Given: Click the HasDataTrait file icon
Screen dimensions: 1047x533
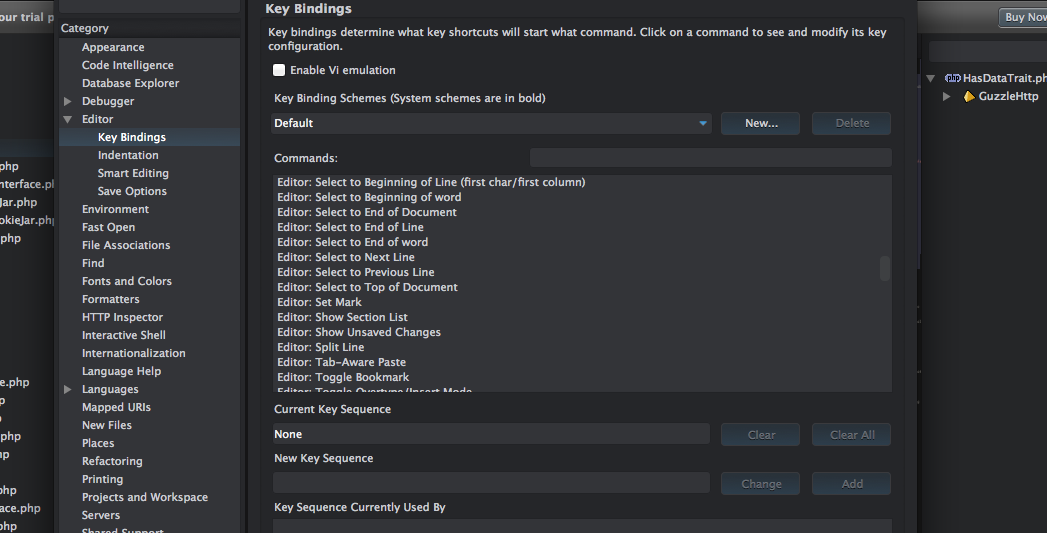Looking at the screenshot, I should point(952,78).
